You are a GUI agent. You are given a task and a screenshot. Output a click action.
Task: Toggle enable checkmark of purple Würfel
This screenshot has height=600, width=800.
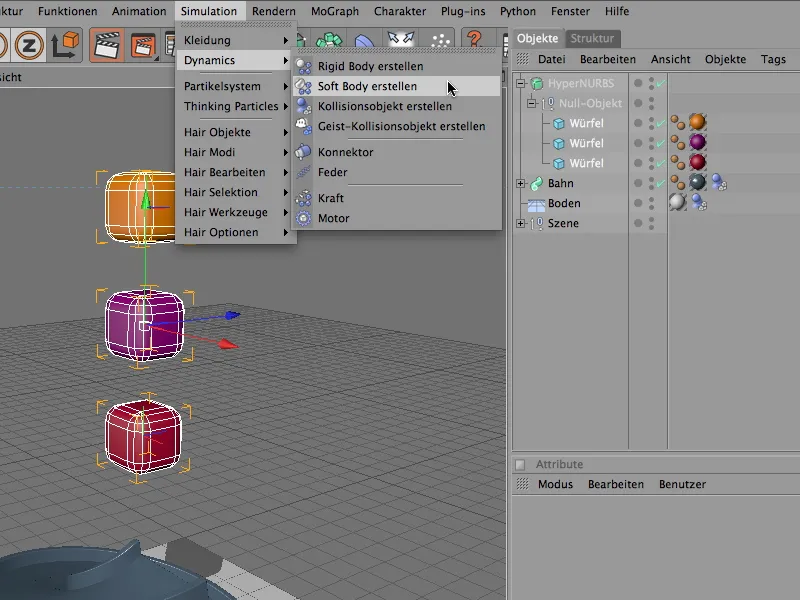click(x=661, y=143)
